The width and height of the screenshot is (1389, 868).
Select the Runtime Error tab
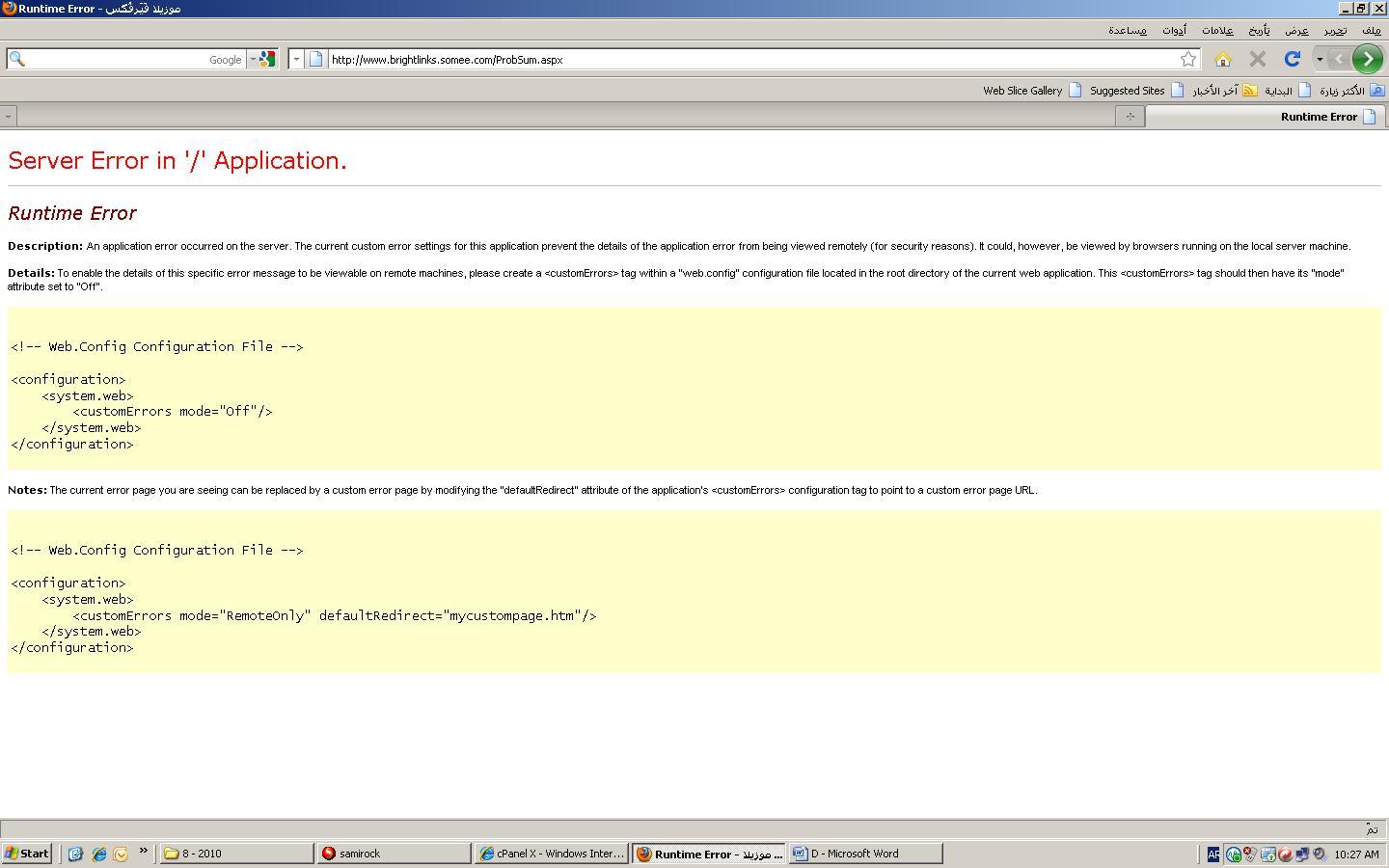point(1266,116)
